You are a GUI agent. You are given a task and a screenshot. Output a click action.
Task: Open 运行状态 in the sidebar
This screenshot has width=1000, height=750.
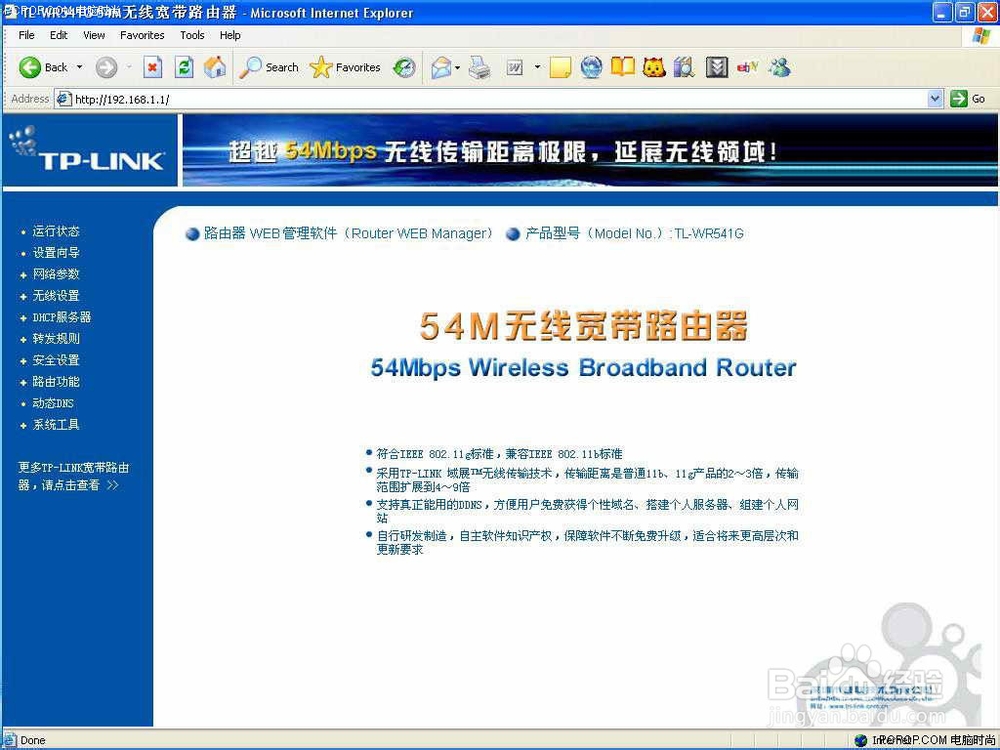point(56,231)
